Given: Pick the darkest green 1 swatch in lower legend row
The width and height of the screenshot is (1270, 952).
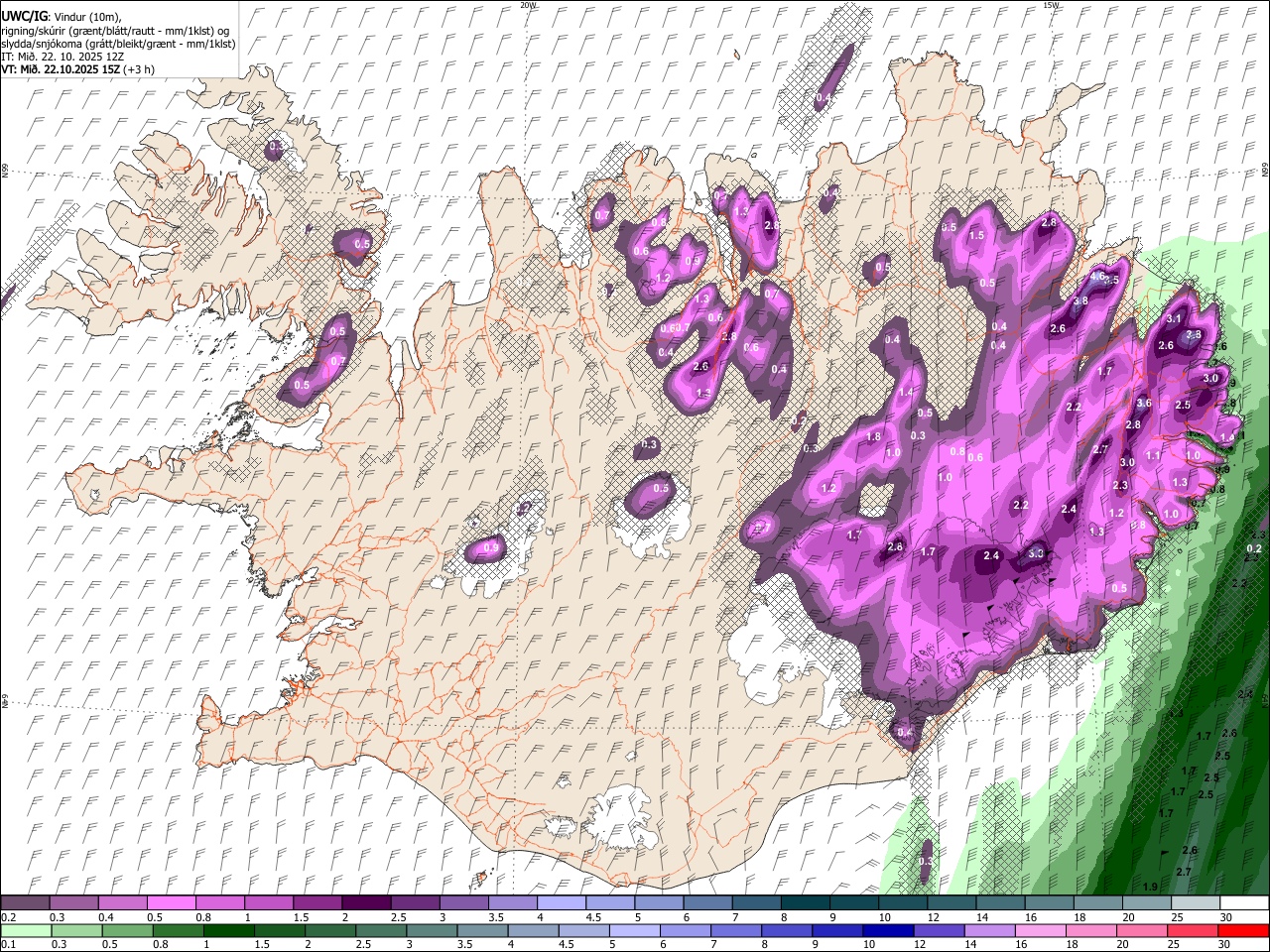Looking at the screenshot, I should click(228, 930).
